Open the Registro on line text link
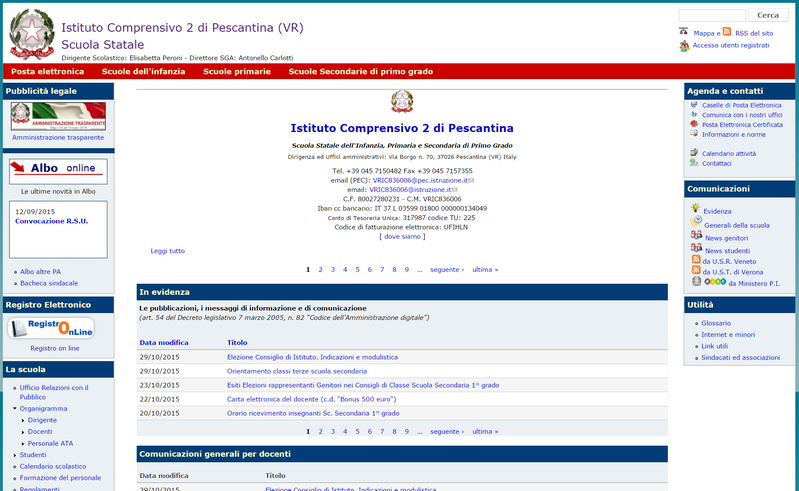Image resolution: width=799 pixels, height=491 pixels. 55,348
